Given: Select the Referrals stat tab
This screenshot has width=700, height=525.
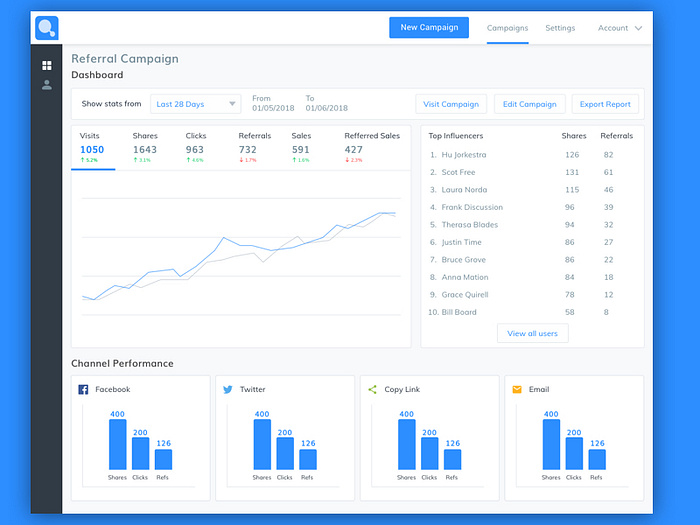Looking at the screenshot, I should tap(255, 148).
